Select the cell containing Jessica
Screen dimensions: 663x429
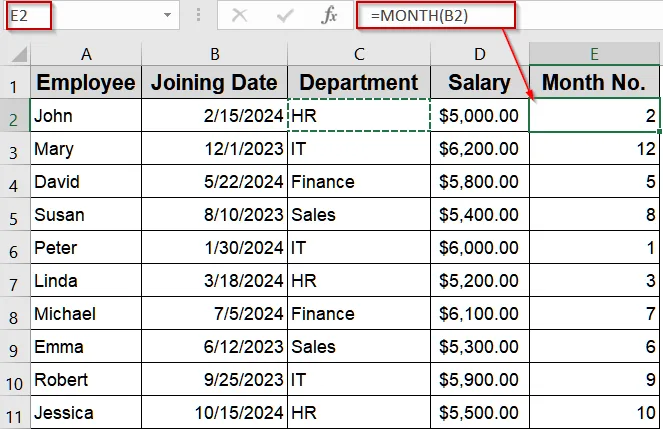point(86,412)
